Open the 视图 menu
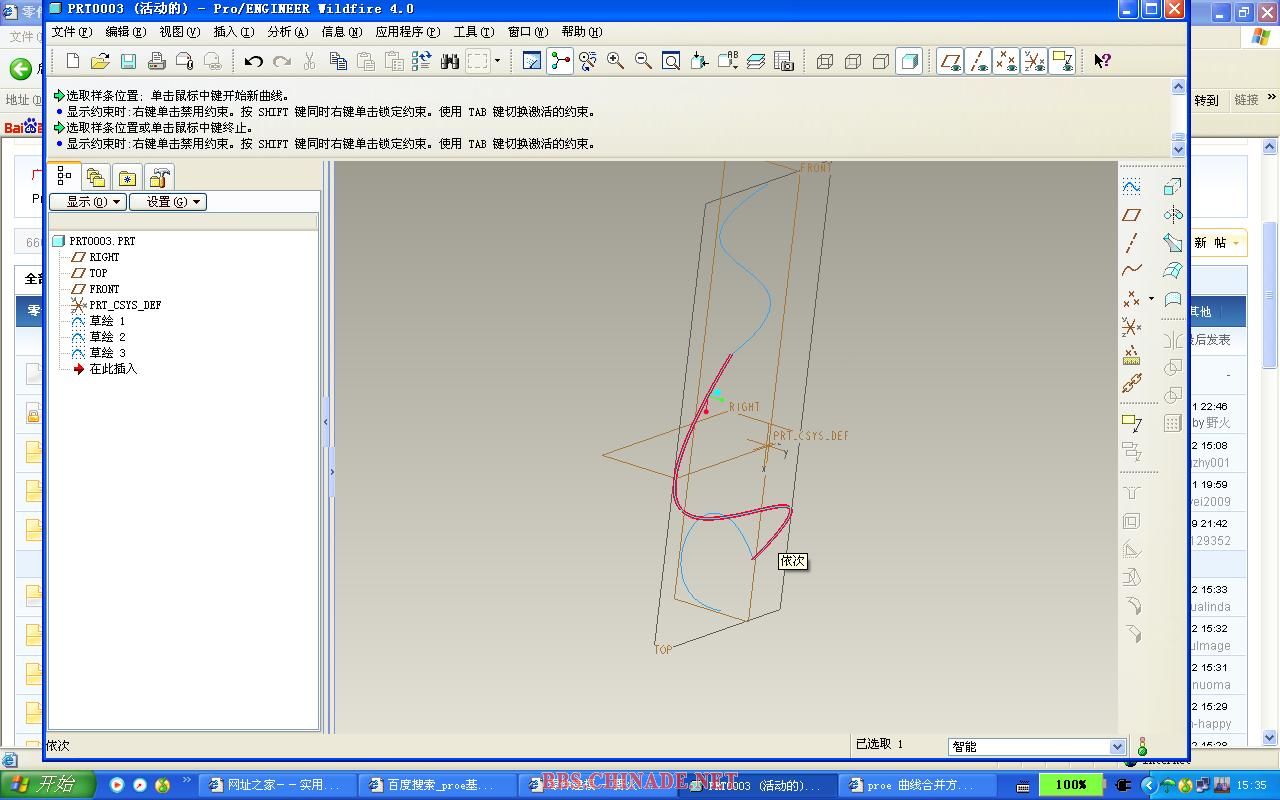The image size is (1280, 800). pyautogui.click(x=179, y=32)
